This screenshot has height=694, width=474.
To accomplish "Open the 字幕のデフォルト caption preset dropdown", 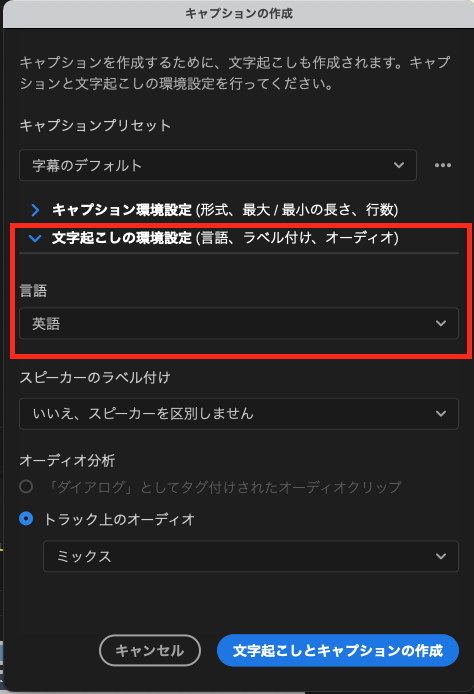I will click(218, 165).
